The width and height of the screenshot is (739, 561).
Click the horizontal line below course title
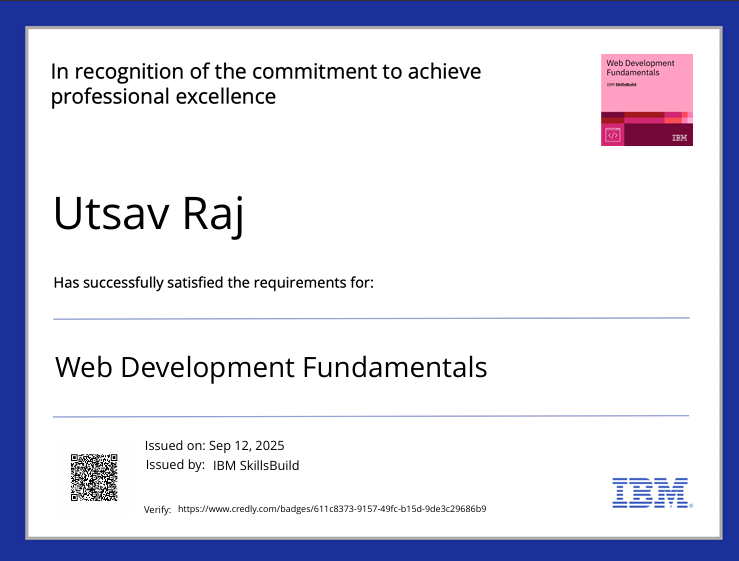pyautogui.click(x=370, y=415)
